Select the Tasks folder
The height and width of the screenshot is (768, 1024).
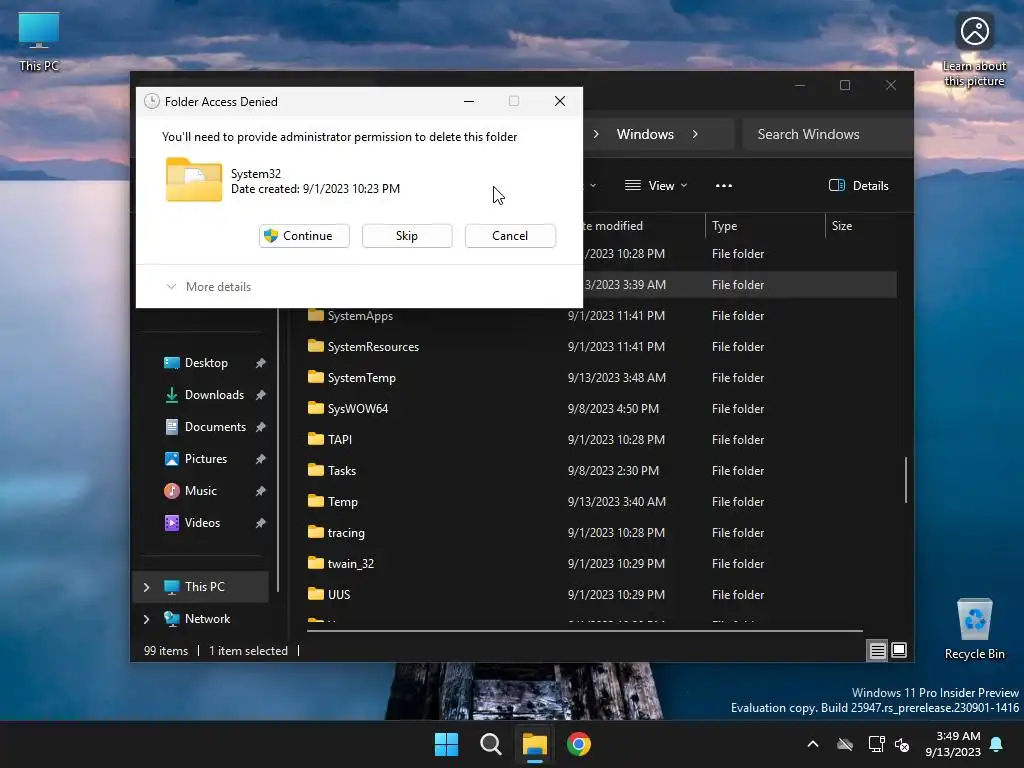(342, 471)
